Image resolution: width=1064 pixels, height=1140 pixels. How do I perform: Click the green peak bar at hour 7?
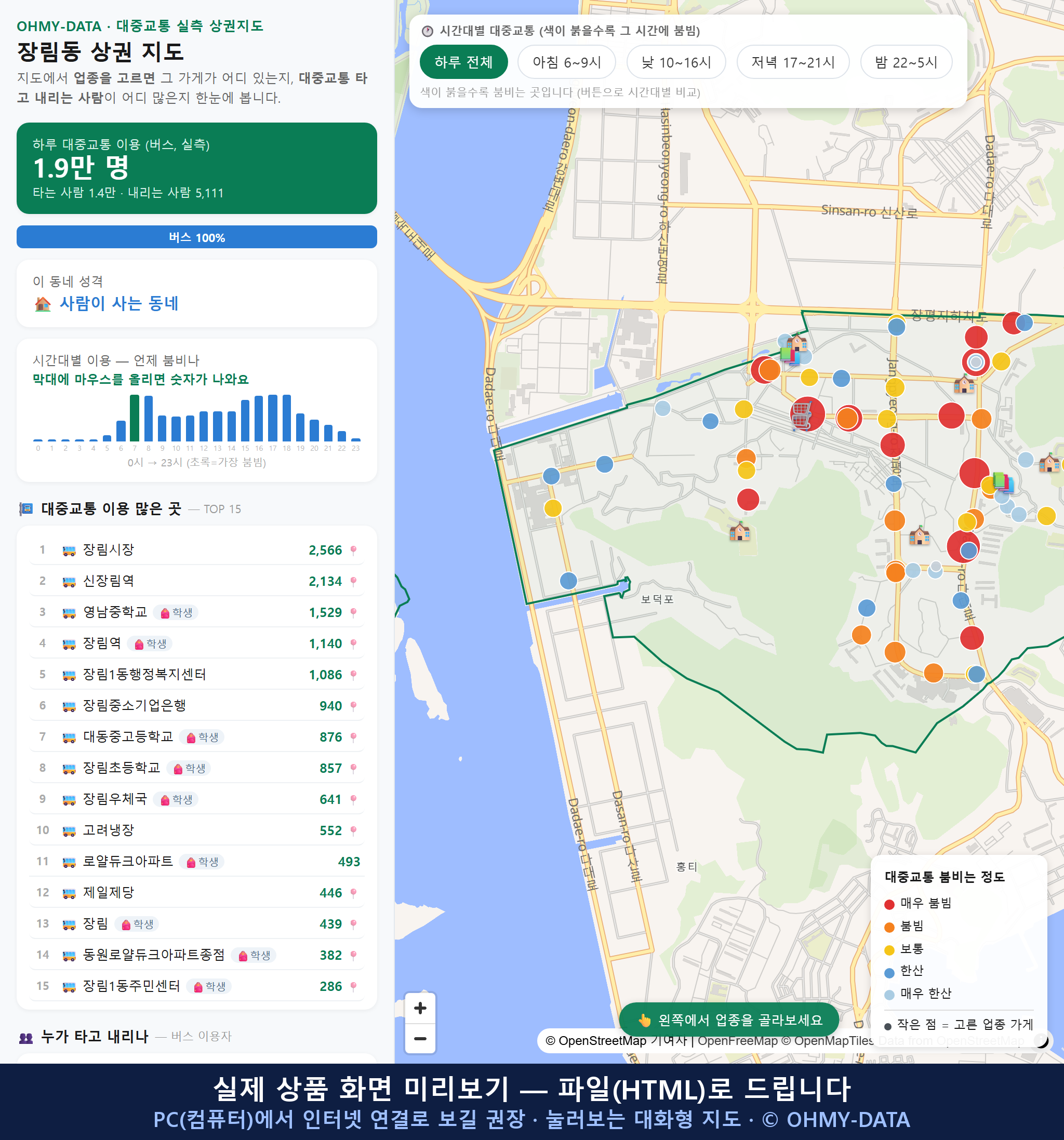(x=135, y=418)
